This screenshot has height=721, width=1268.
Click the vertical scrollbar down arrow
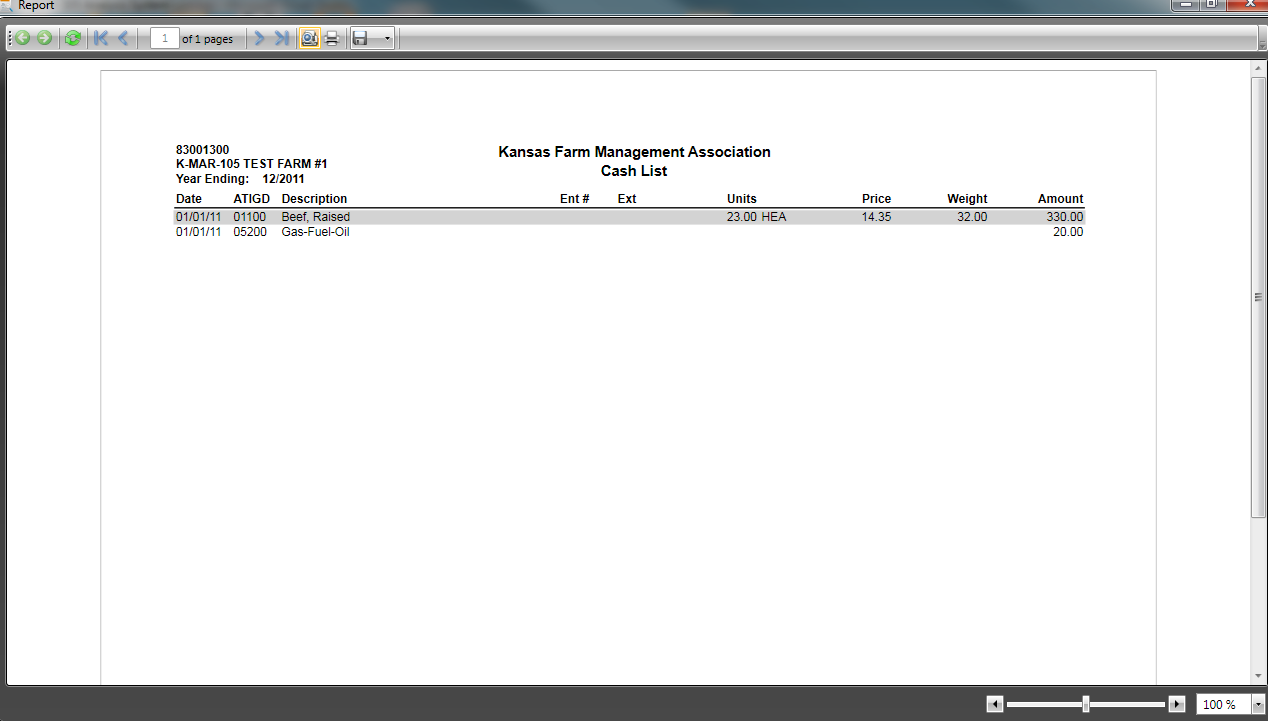(x=1258, y=677)
